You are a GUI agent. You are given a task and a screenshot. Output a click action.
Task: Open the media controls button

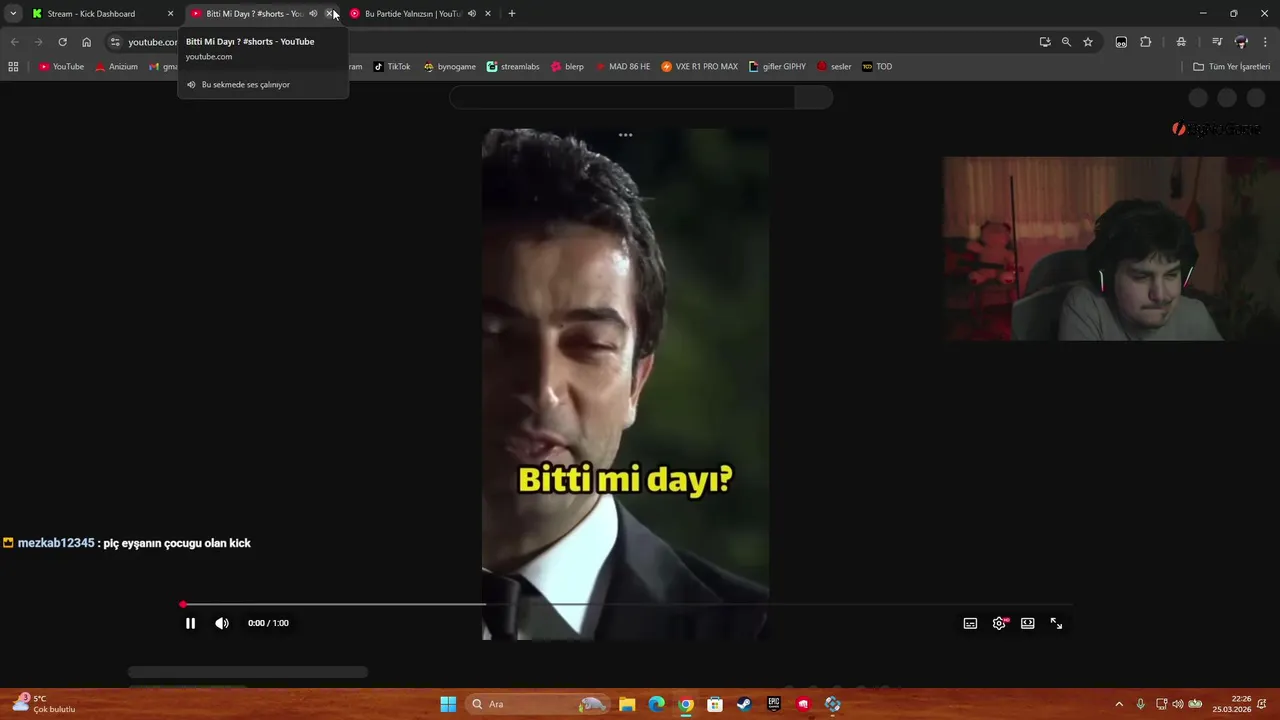[1217, 42]
